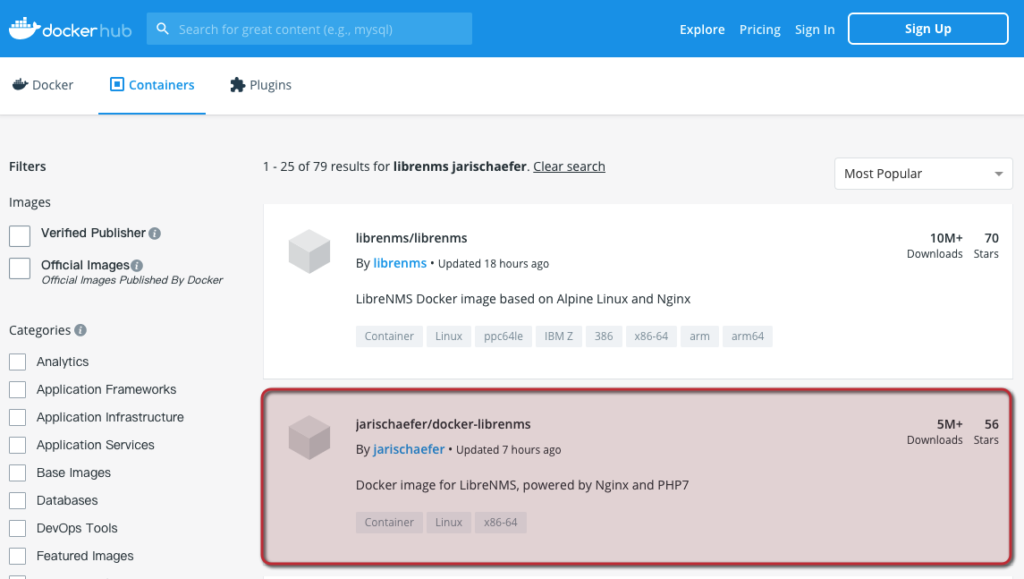Click the Clear search link
Image resolution: width=1024 pixels, height=579 pixels.
pos(569,166)
